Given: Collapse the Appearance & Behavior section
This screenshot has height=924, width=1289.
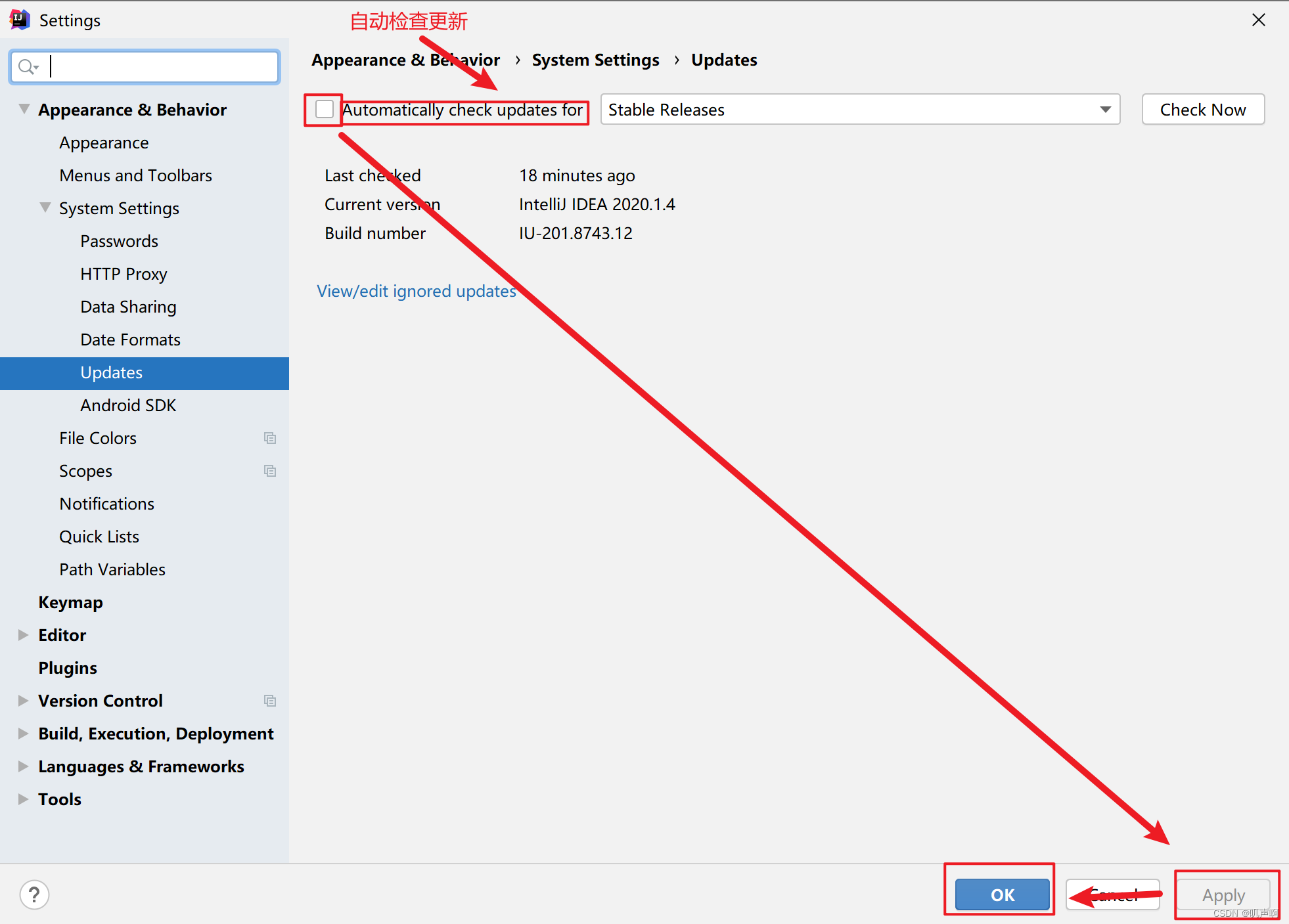Looking at the screenshot, I should tap(24, 109).
